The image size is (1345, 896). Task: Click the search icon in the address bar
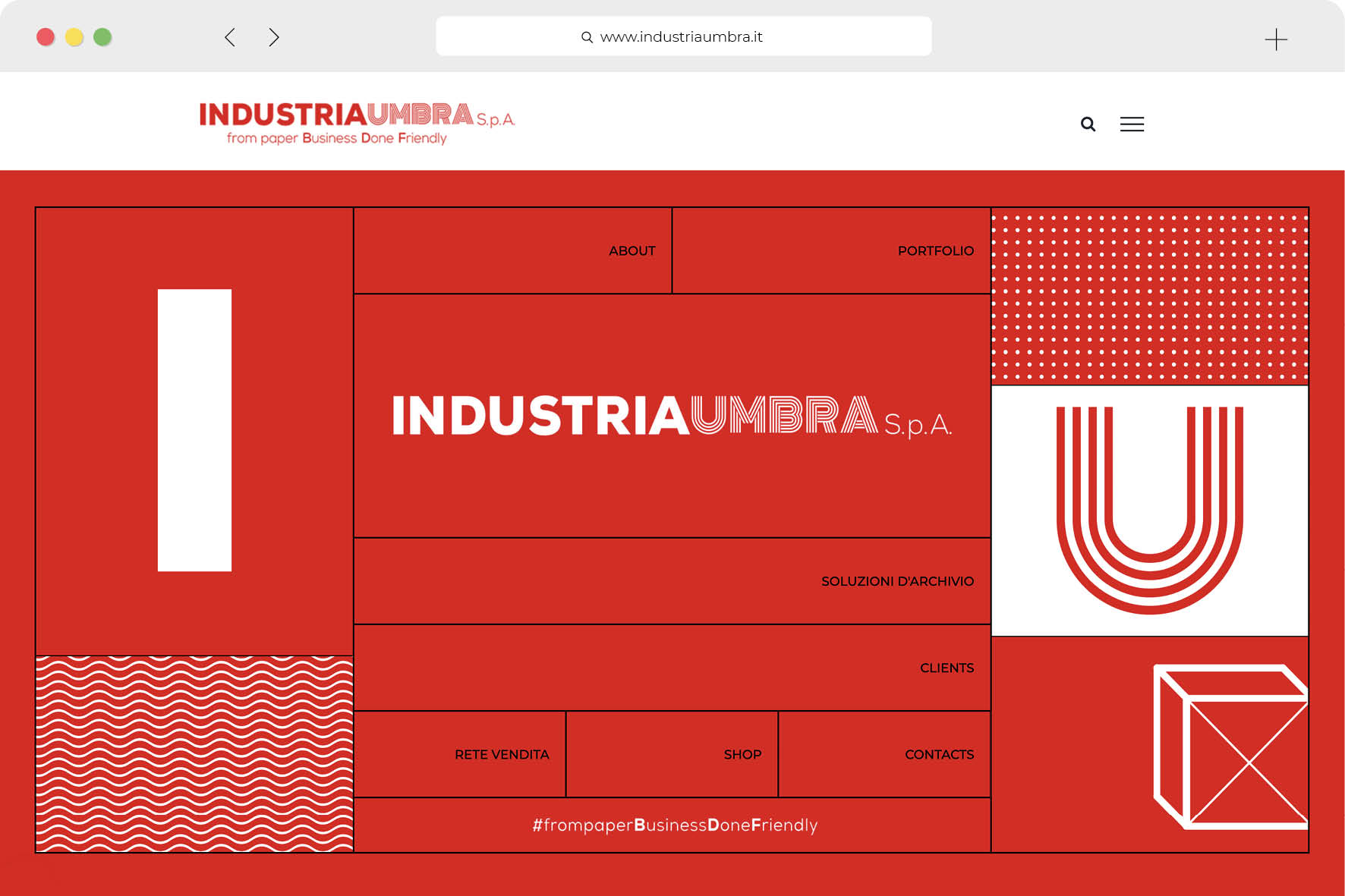(x=587, y=37)
